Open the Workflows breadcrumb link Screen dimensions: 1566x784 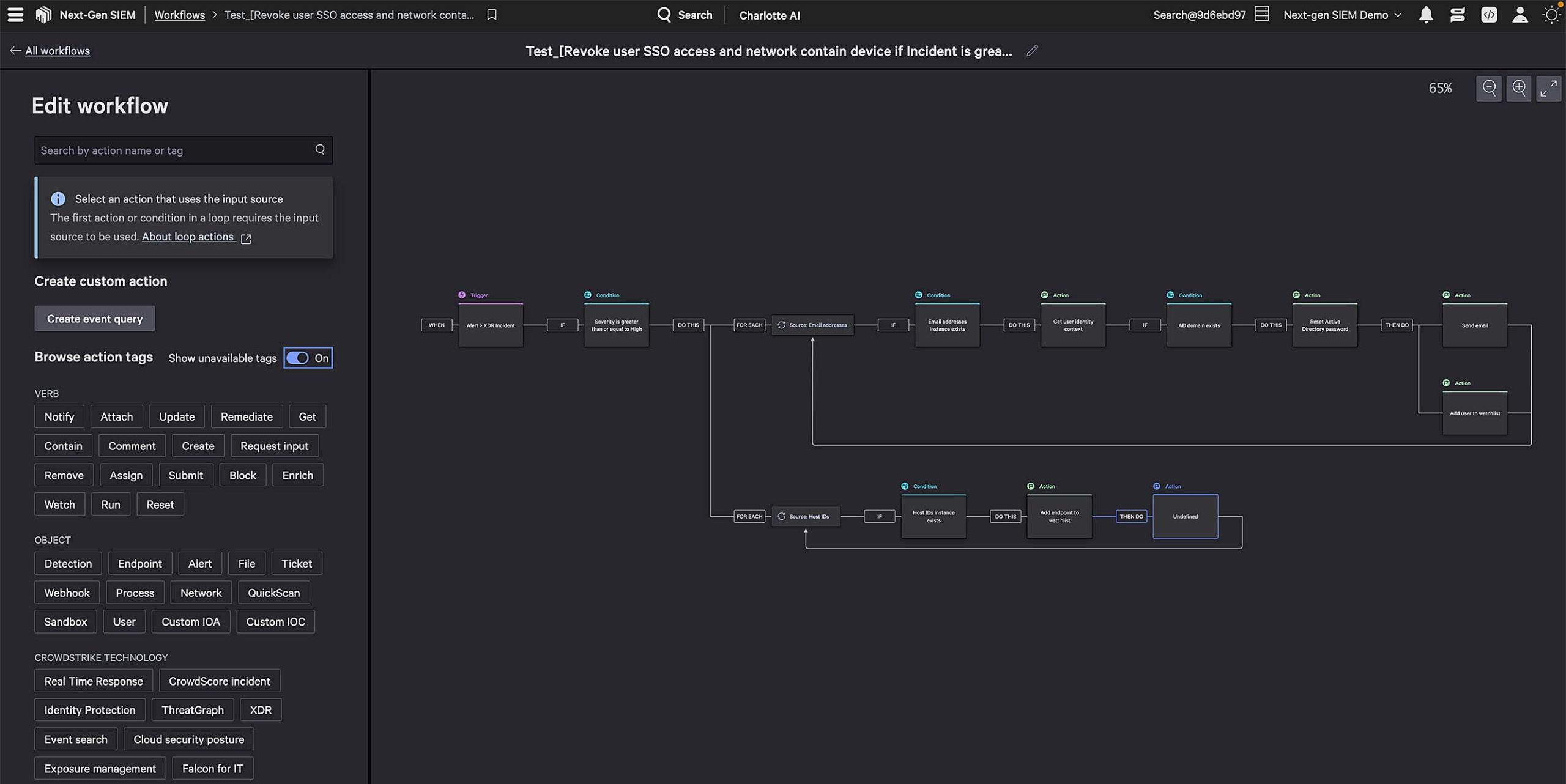[179, 15]
